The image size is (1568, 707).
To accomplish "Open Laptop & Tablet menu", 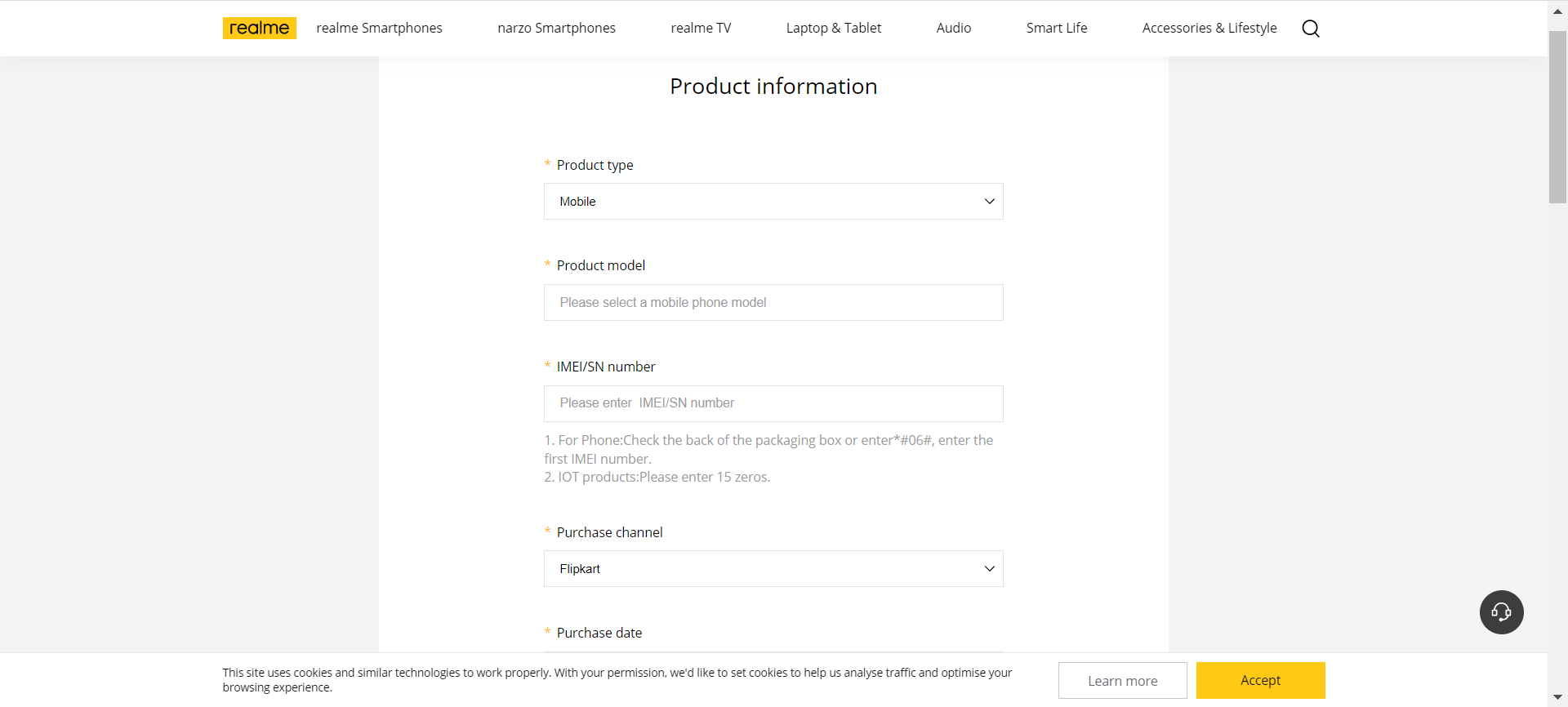I will 834,28.
